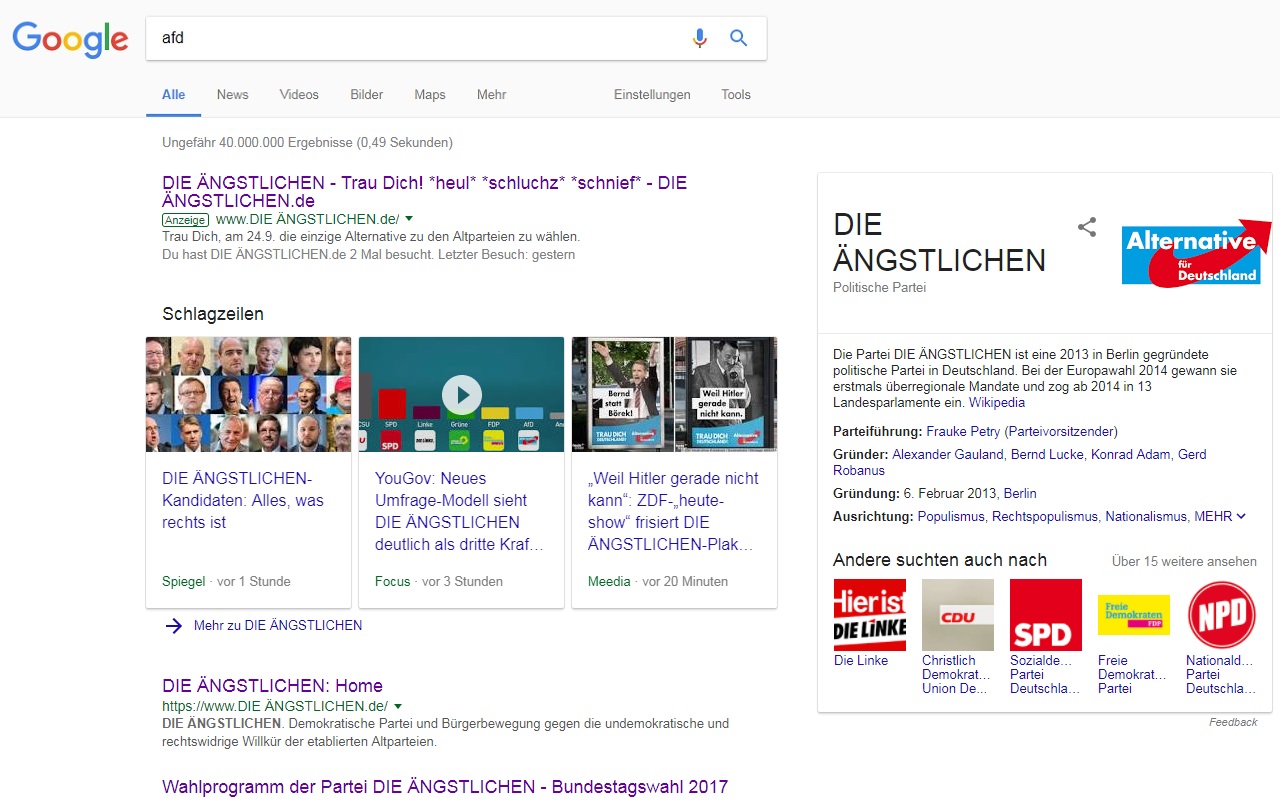Viewport: 1280px width, 800px height.
Task: Expand the MEHR chevron under Ausrichtung
Action: 1241,516
